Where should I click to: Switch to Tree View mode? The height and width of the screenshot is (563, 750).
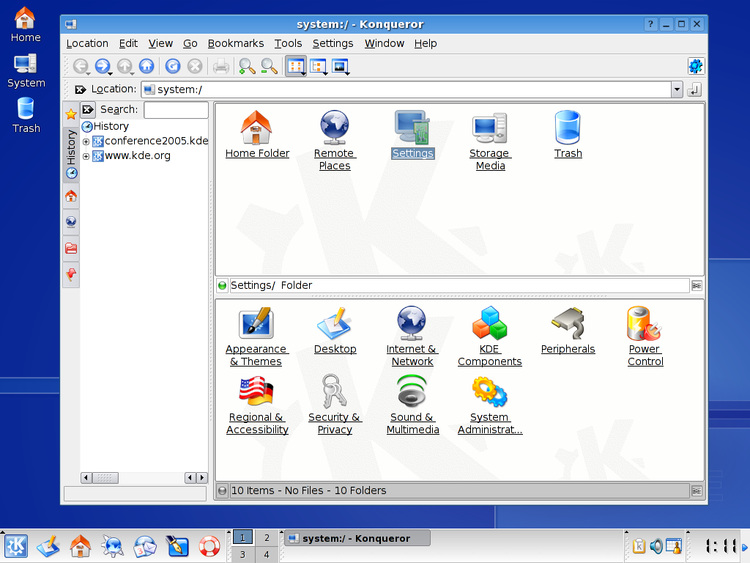pos(319,66)
